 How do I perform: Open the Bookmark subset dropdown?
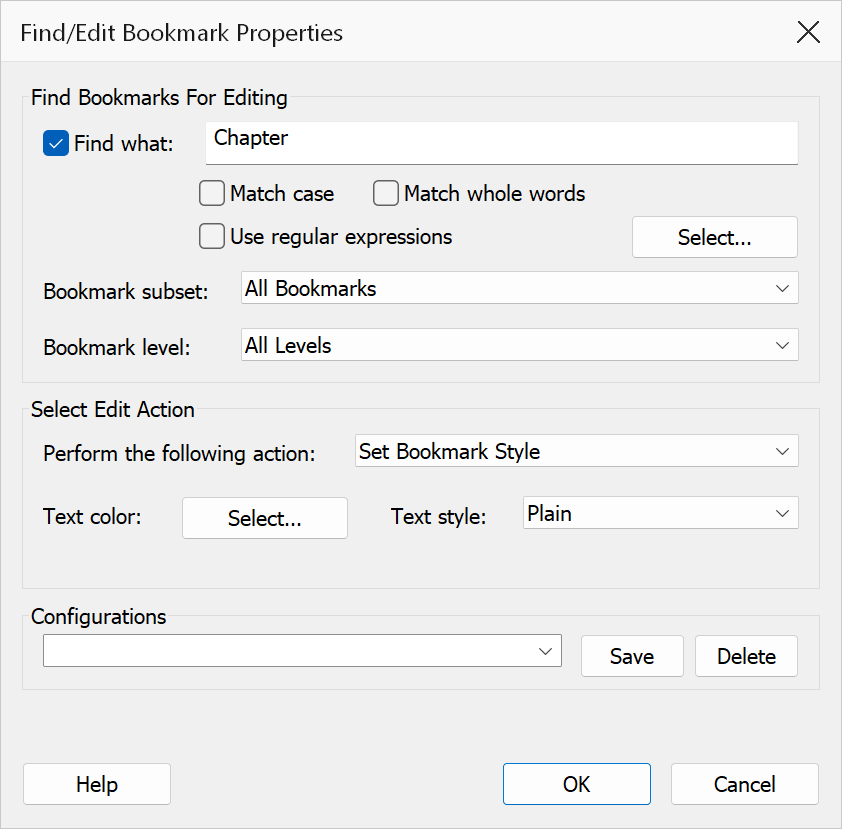(519, 288)
